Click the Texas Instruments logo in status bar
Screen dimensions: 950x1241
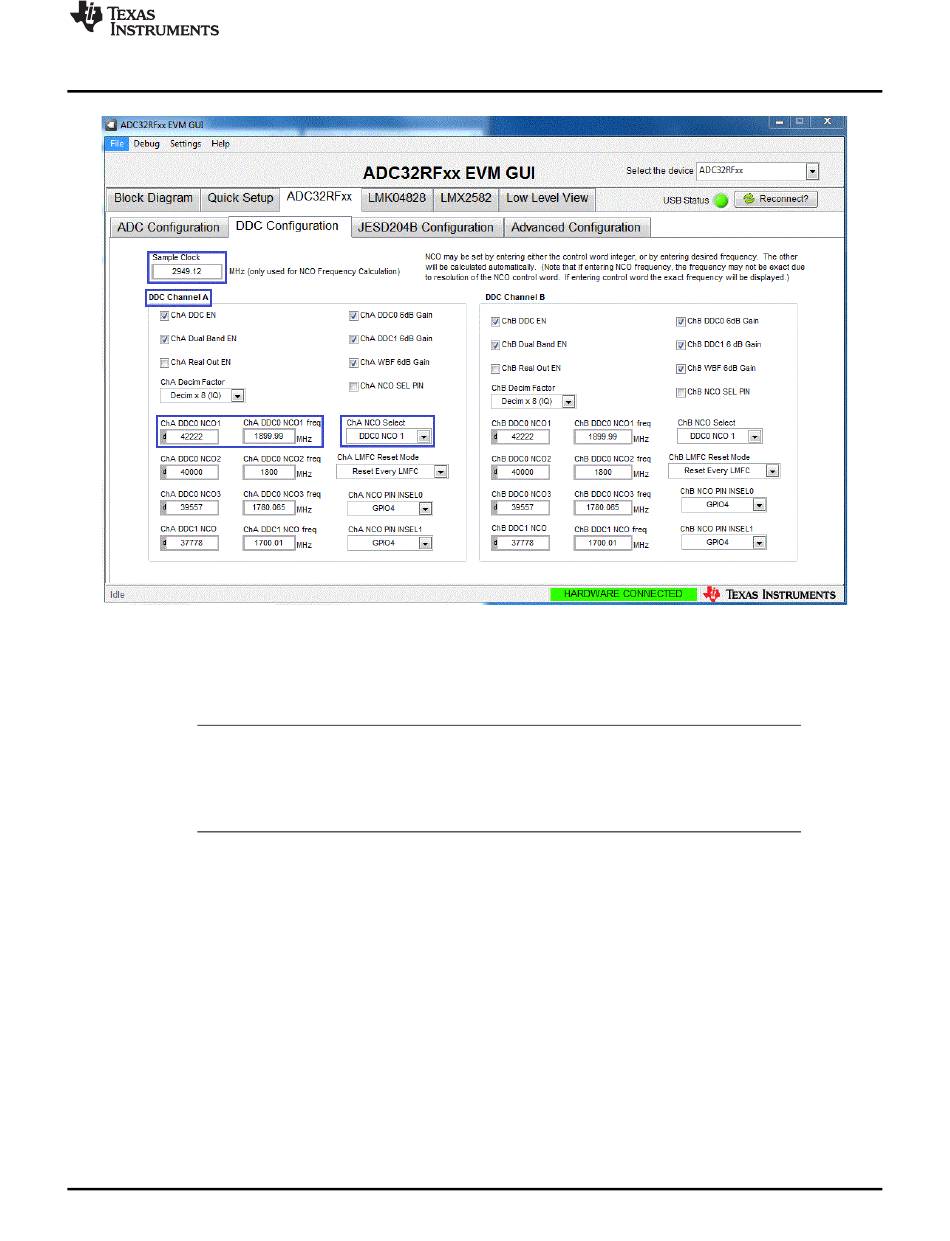[770, 594]
